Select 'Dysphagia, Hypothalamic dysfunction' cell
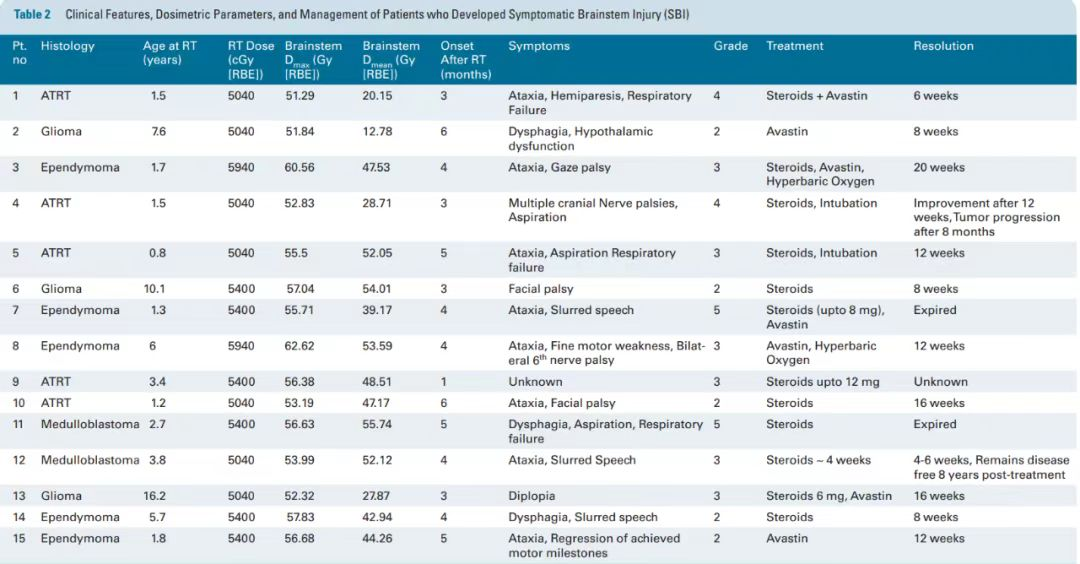 point(581,138)
